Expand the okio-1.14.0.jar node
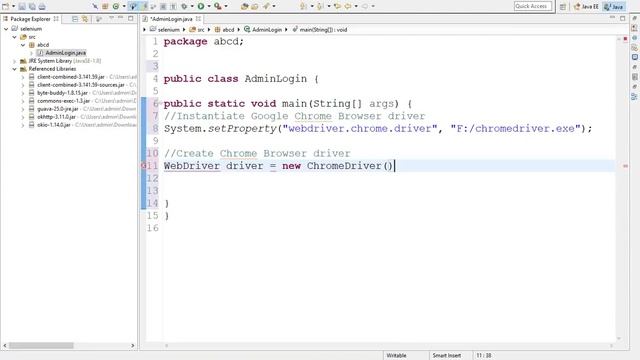640x360 pixels. (x=23, y=125)
